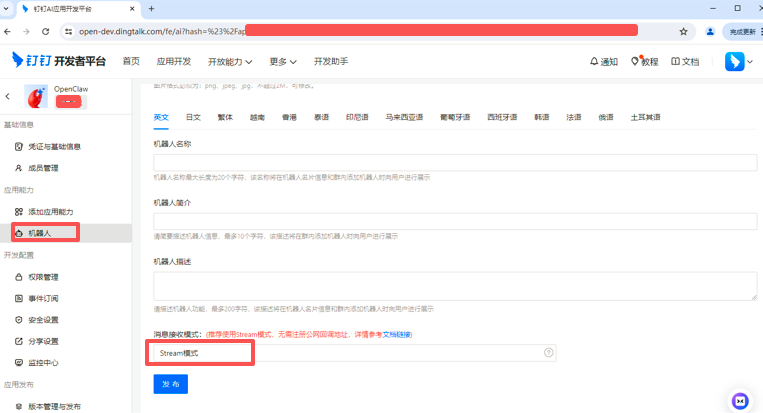Open the Stream模式 receive mode selector
This screenshot has height=413, width=763.
click(x=354, y=353)
